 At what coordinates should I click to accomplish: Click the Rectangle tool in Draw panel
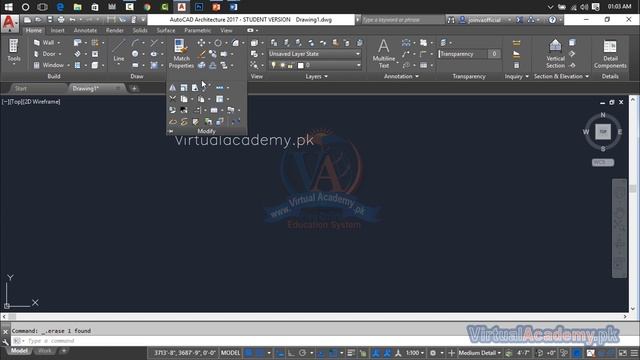tap(135, 65)
